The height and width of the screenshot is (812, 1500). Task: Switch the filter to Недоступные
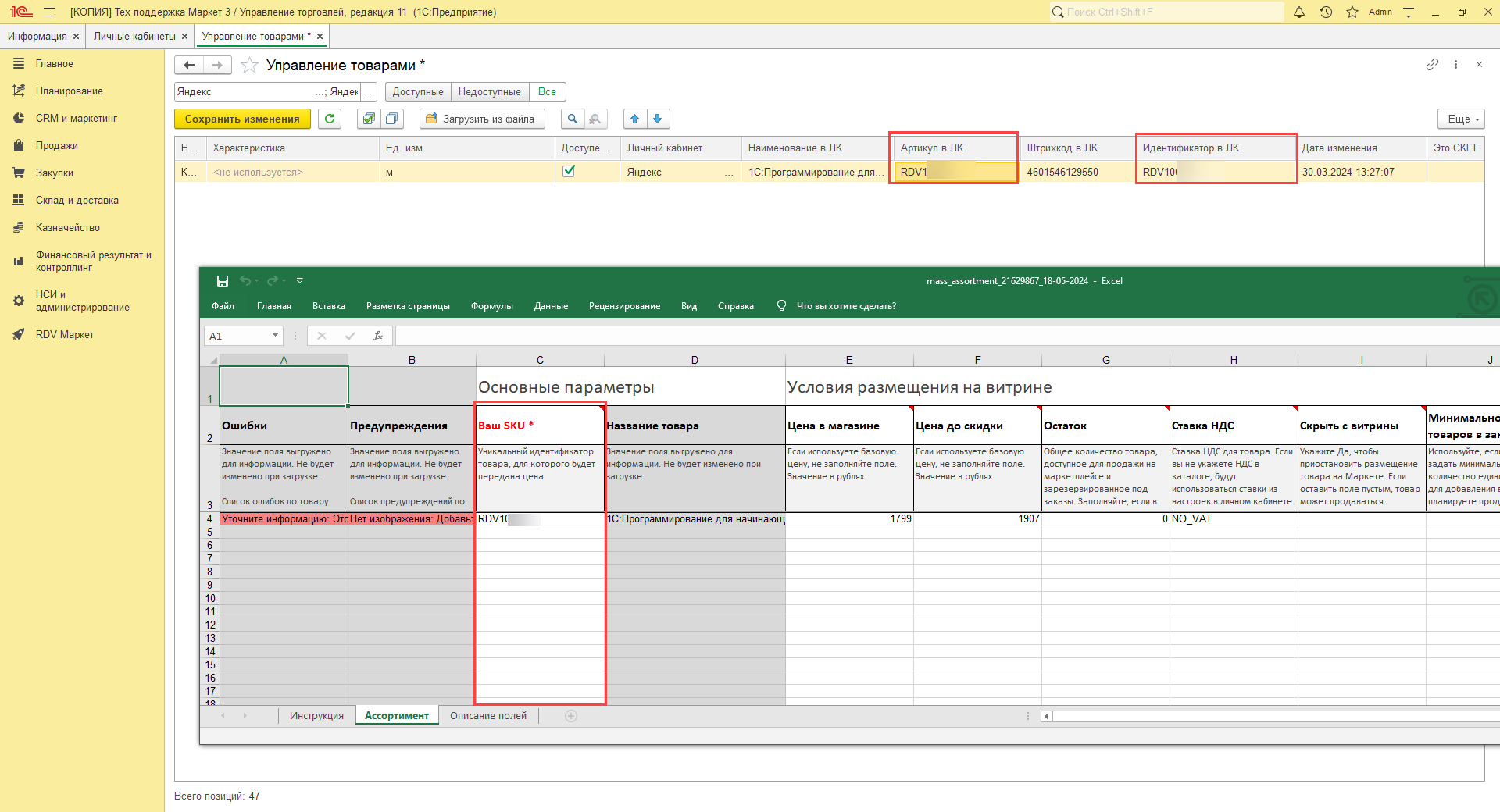coord(489,92)
